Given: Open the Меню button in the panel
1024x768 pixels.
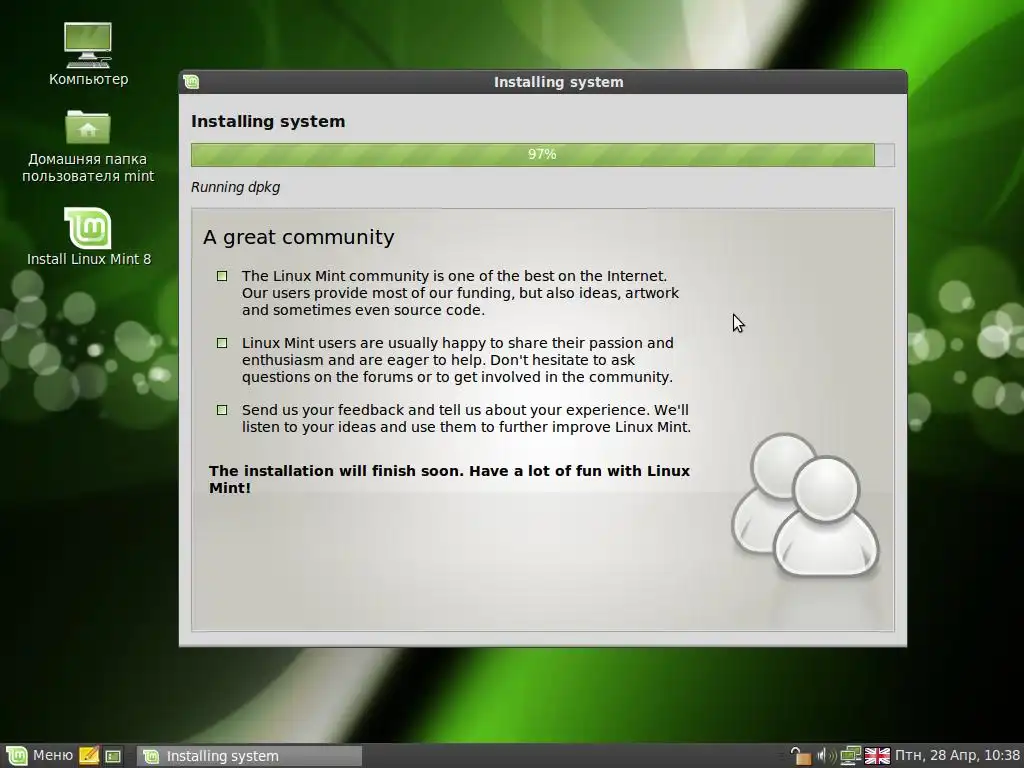Looking at the screenshot, I should [x=39, y=756].
